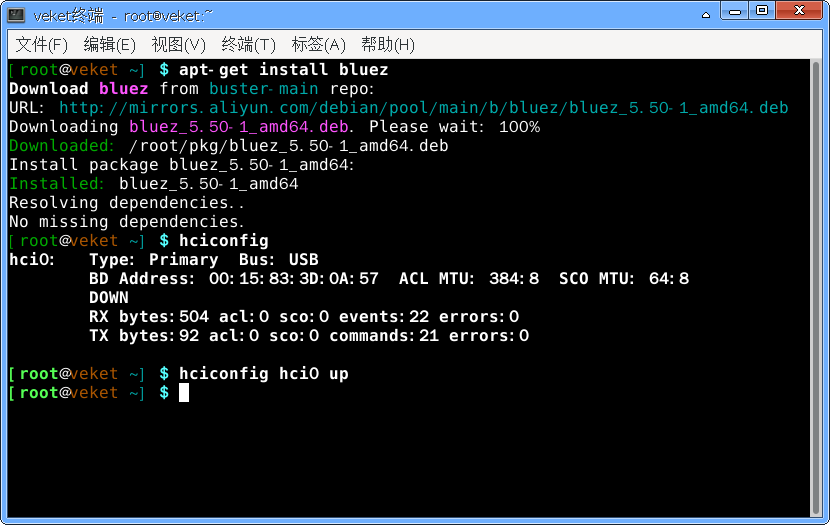Click the BD Address 00:15:83:3D:0A:57
This screenshot has width=830, height=525.
[x=293, y=279]
